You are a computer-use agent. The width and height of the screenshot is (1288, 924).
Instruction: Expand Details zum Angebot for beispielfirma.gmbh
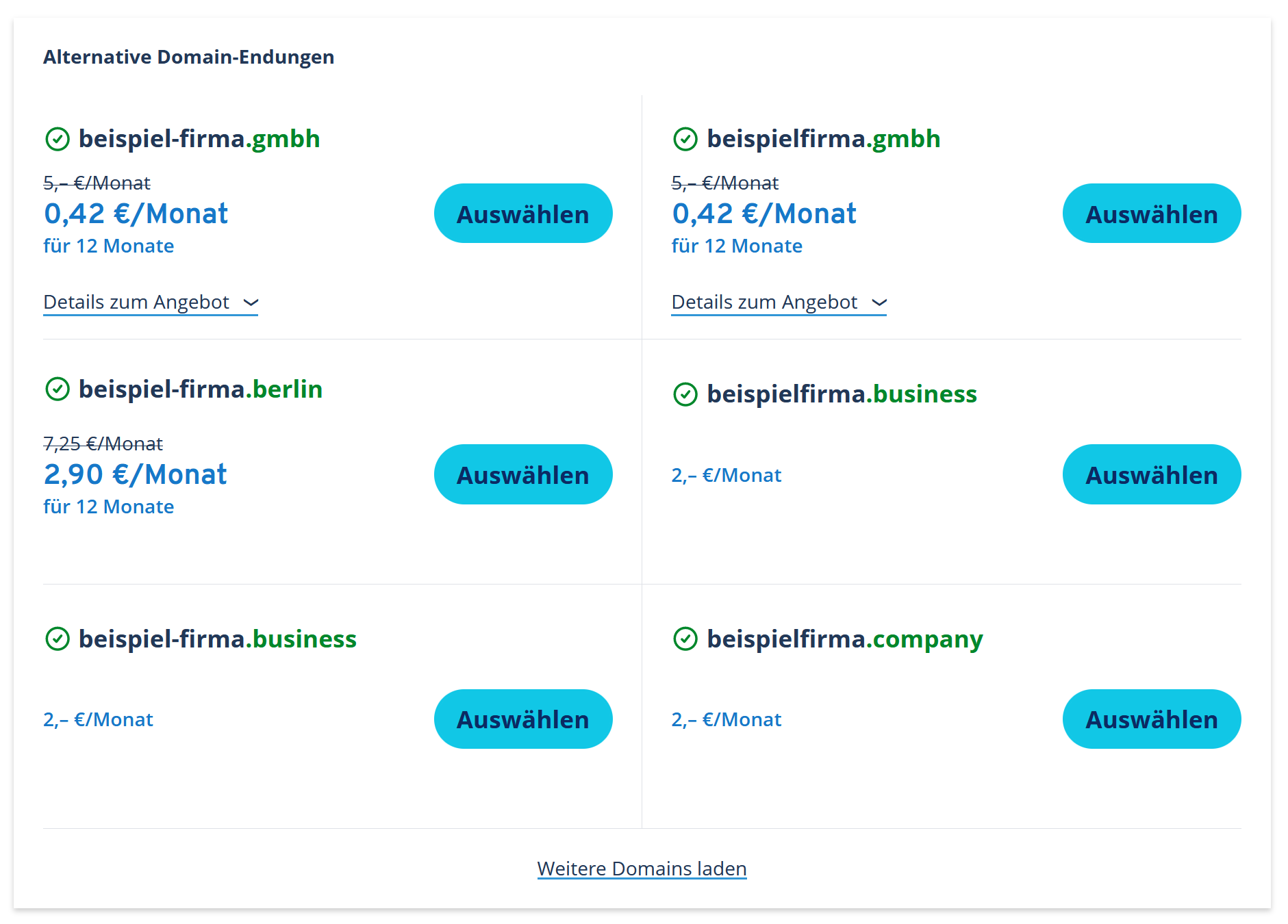click(779, 303)
